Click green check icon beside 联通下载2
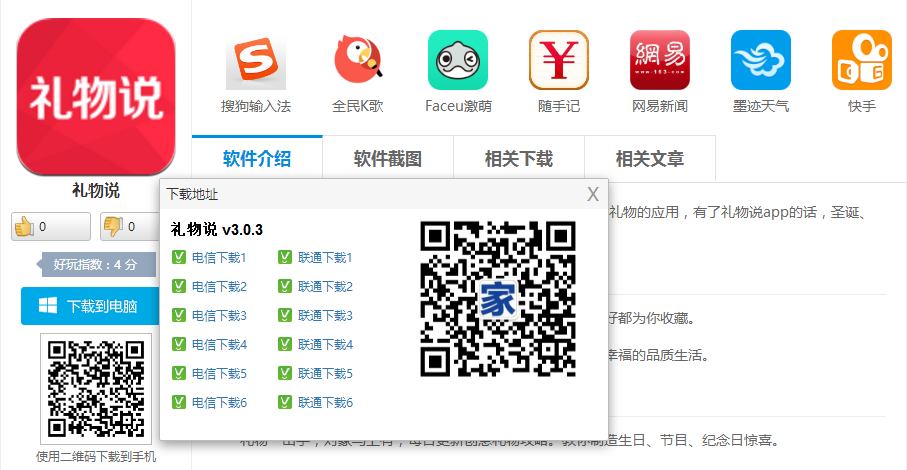The height and width of the screenshot is (470, 907). point(285,286)
